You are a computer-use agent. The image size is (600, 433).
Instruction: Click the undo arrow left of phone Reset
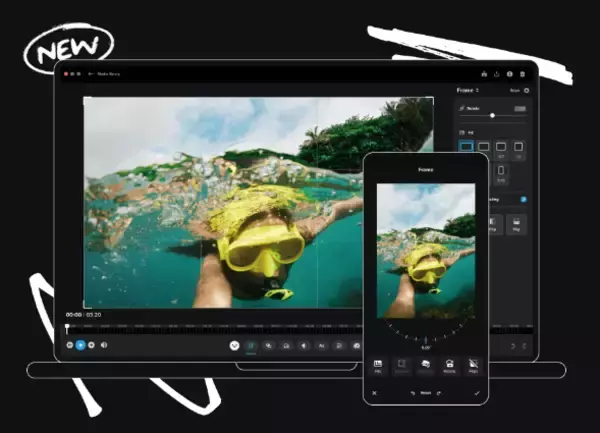(x=412, y=393)
